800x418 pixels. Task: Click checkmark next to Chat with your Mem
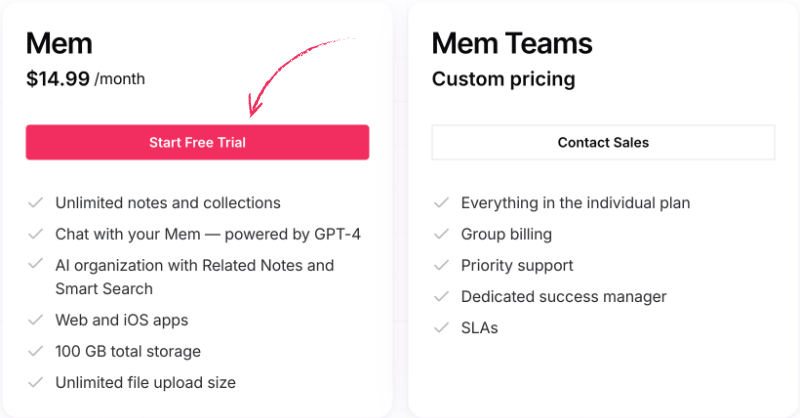[x=35, y=234]
